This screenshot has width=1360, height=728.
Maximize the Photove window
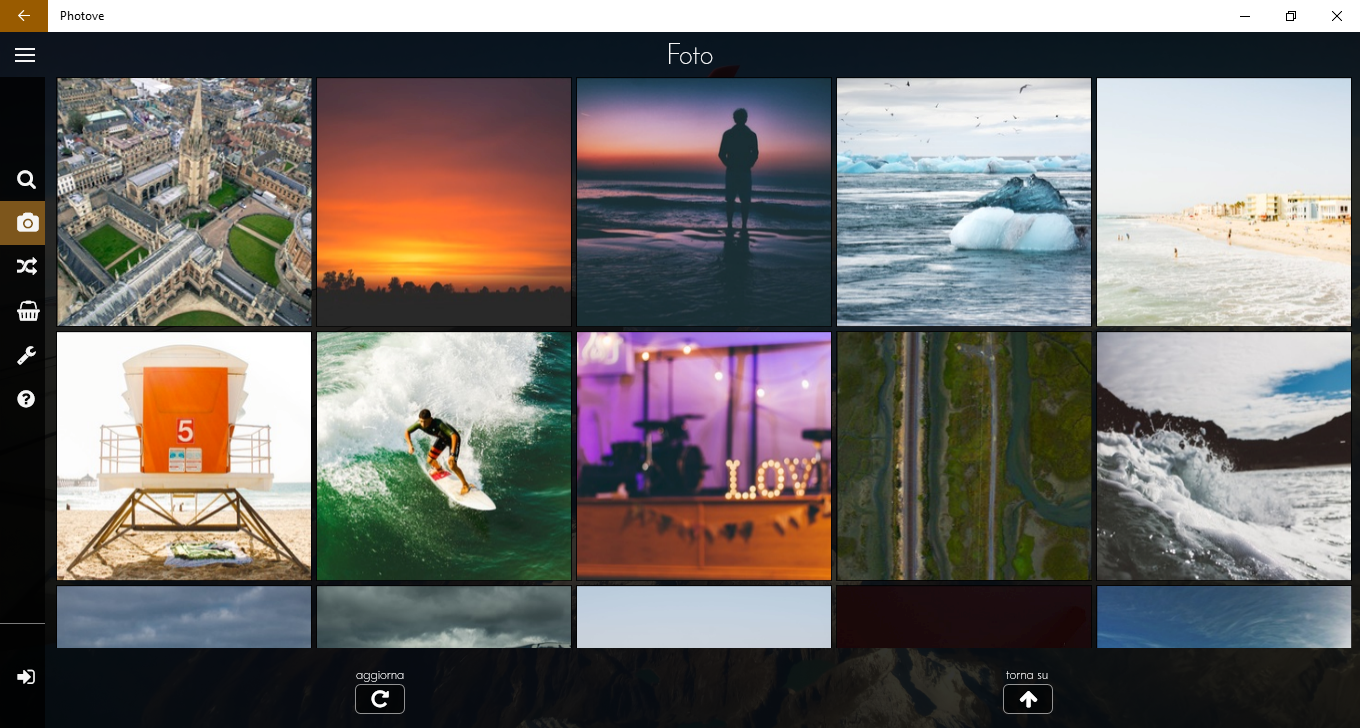click(1291, 16)
